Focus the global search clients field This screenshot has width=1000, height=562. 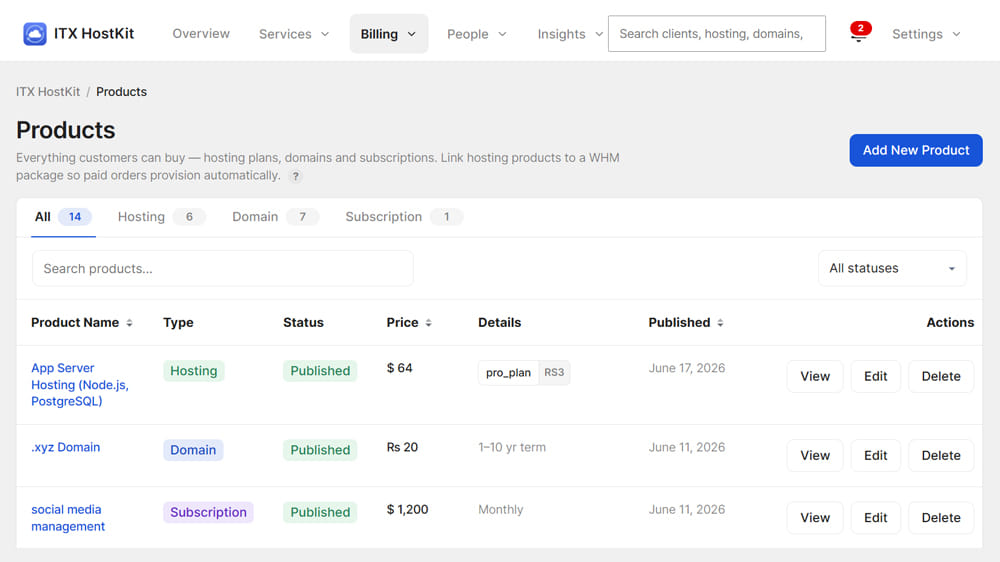pos(716,34)
